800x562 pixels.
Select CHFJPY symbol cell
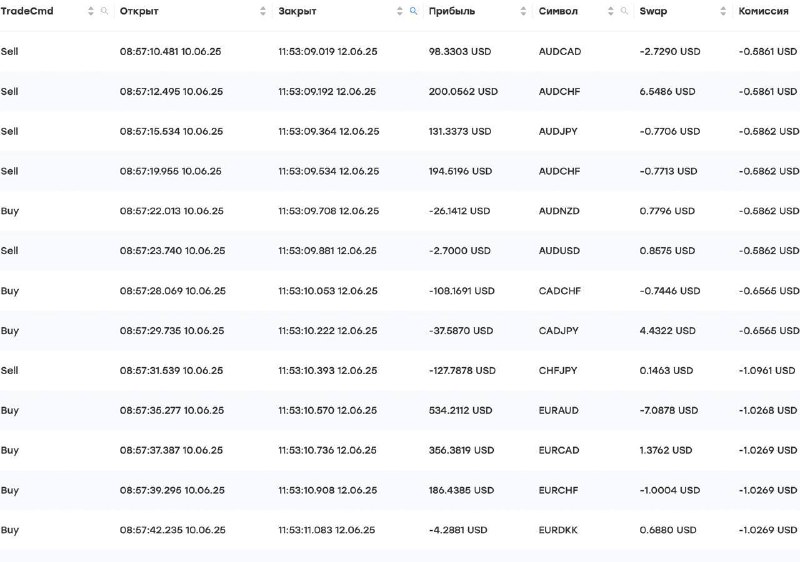(x=558, y=371)
